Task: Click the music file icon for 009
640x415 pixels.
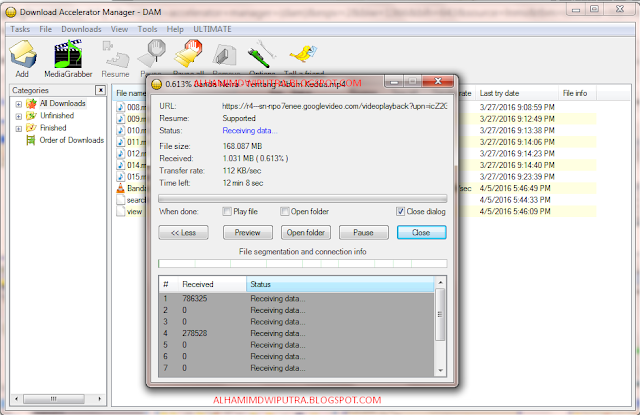Action: pyautogui.click(x=120, y=119)
